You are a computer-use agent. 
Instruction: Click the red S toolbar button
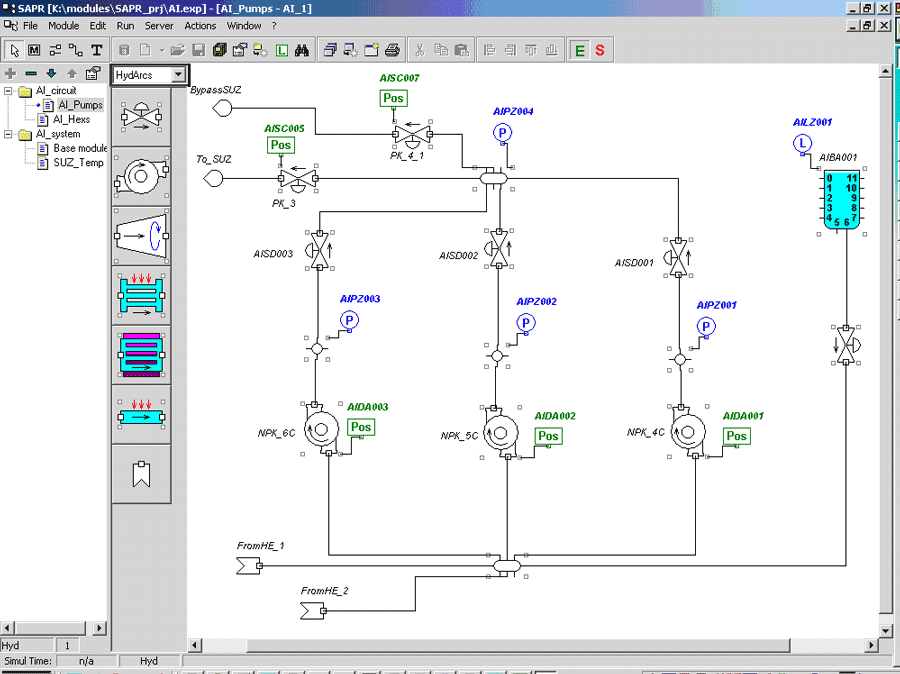[x=600, y=51]
